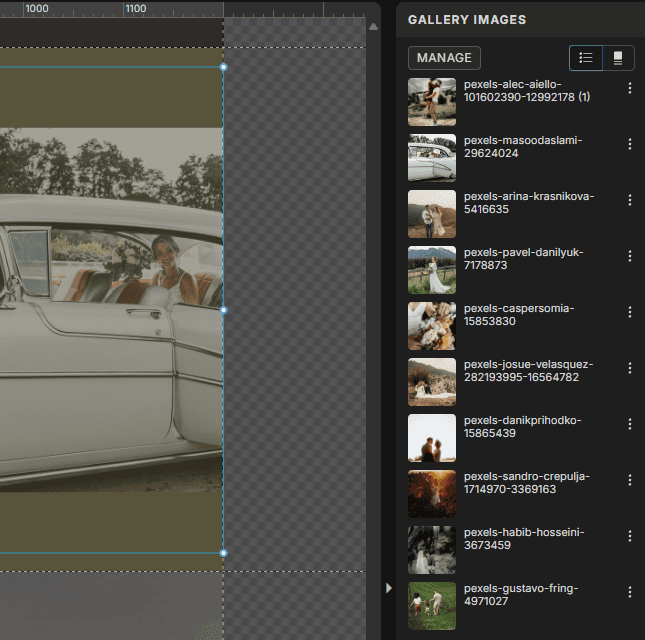Collapse the side panel with the arrow
Screen dimensions: 645x640
tap(389, 588)
